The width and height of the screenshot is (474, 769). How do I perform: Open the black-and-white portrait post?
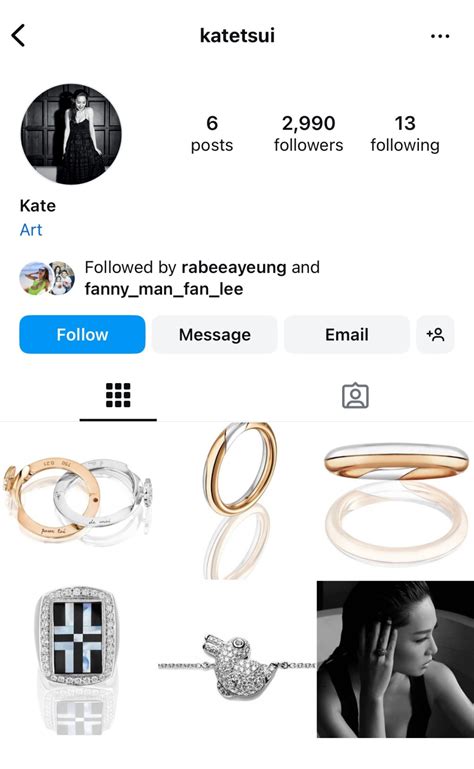click(x=395, y=660)
